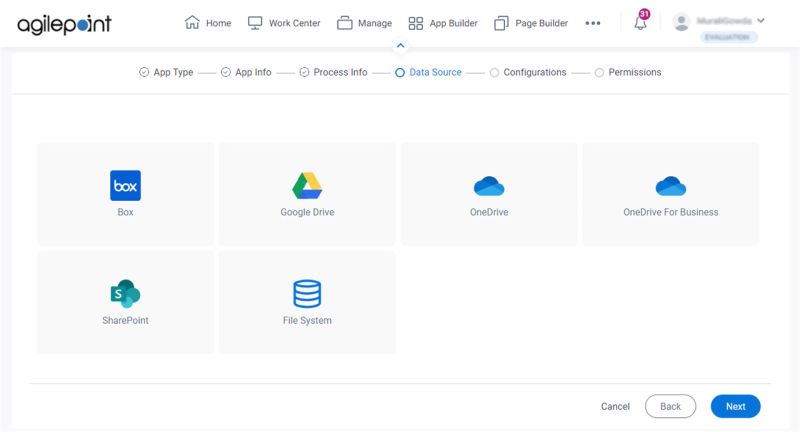This screenshot has height=432, width=800.
Task: Open the more options ellipsis menu
Action: pyautogui.click(x=593, y=23)
